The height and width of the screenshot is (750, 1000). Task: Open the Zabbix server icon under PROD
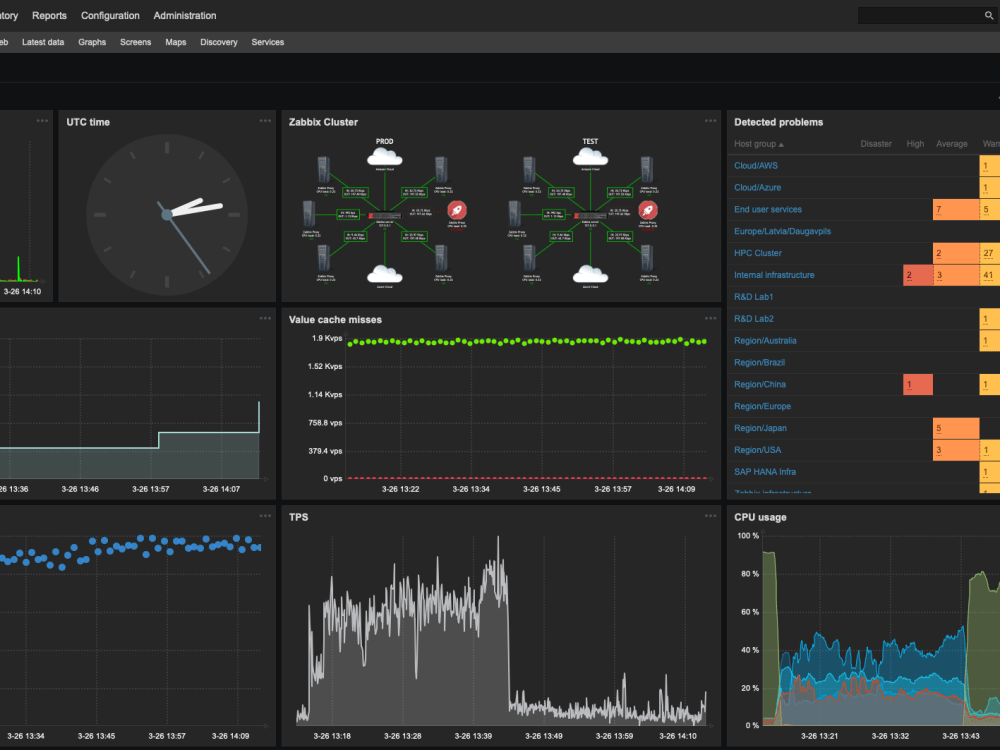(x=383, y=213)
